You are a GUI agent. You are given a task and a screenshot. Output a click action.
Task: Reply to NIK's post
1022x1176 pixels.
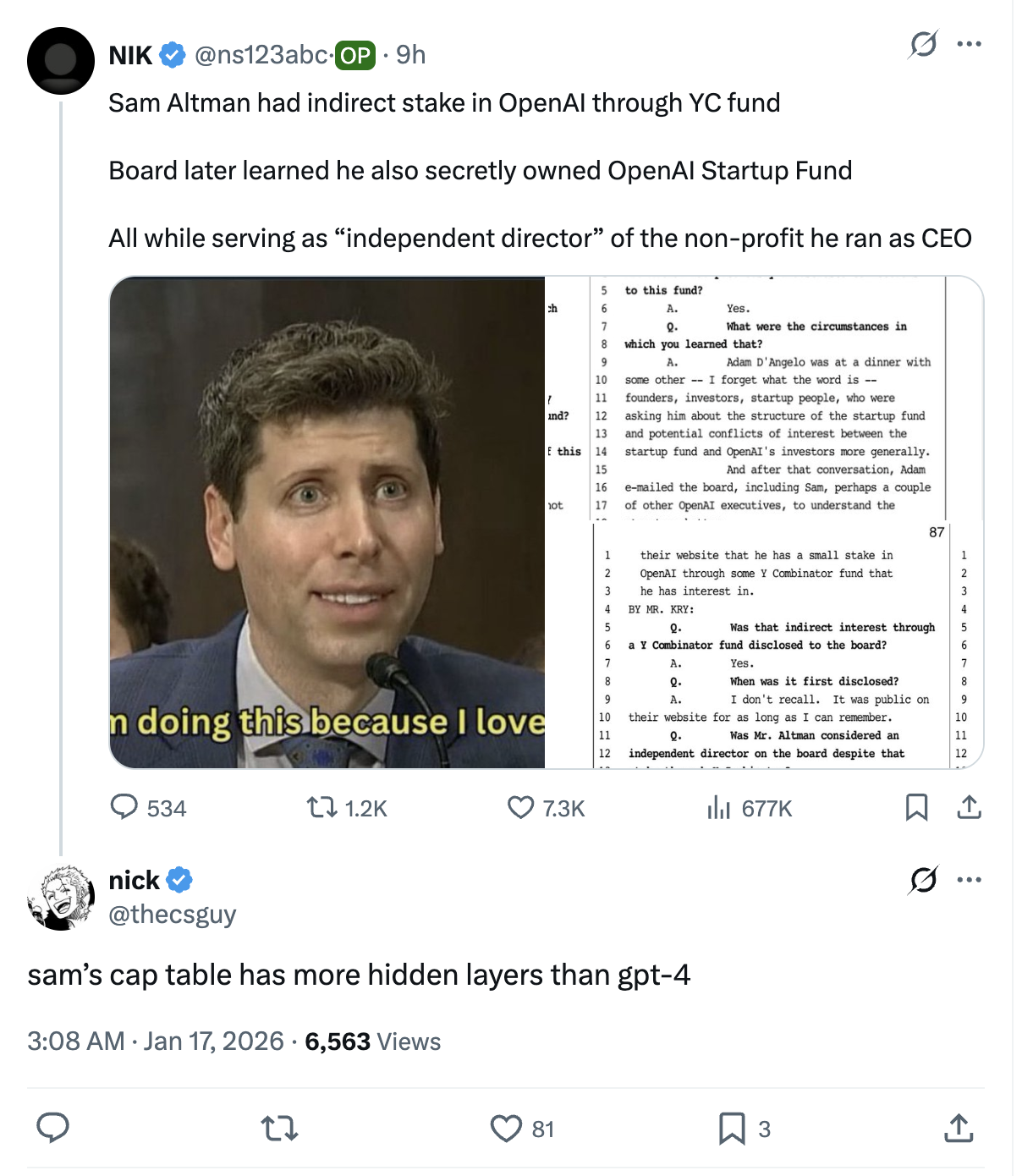pos(124,807)
